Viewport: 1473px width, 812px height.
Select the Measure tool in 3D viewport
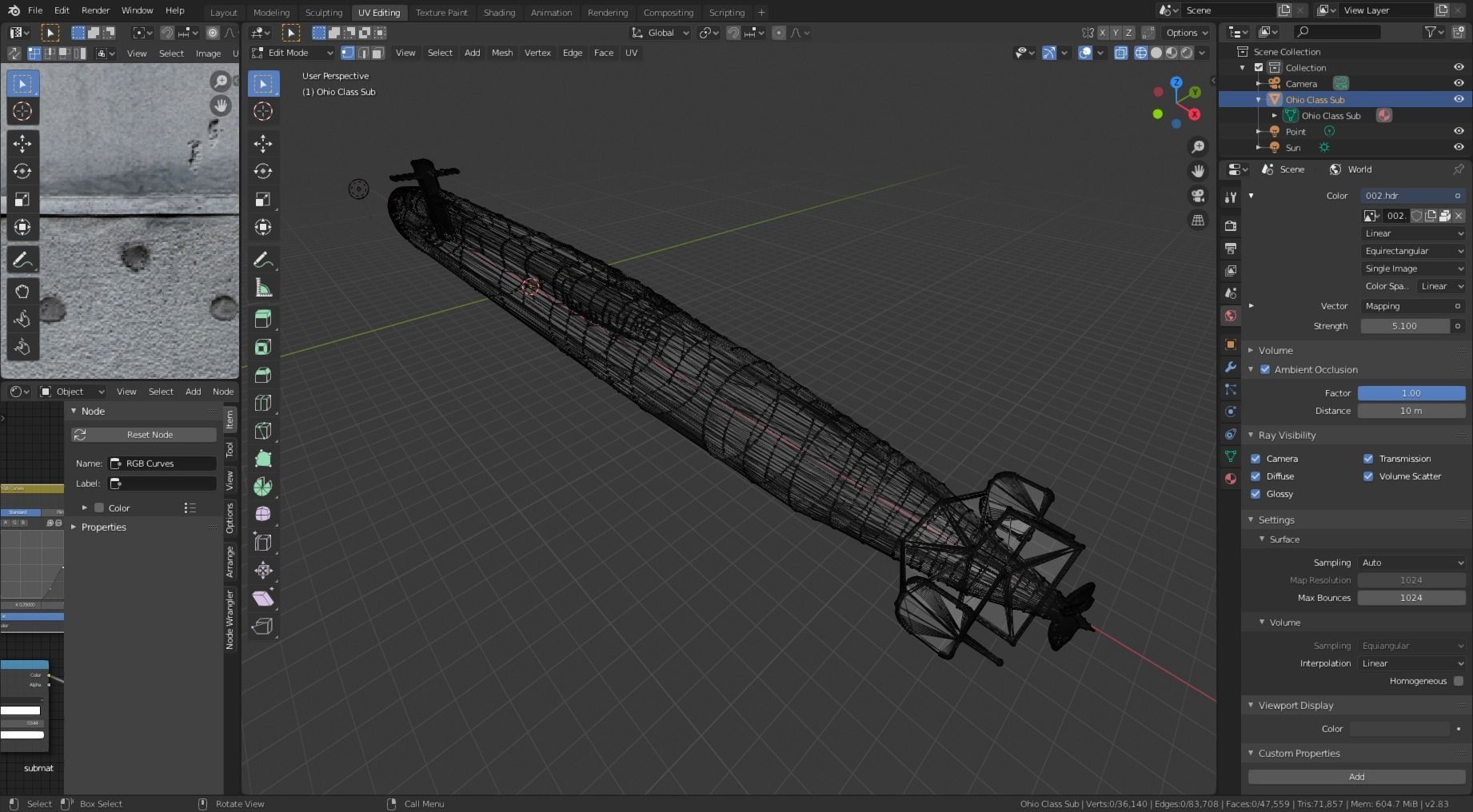263,289
